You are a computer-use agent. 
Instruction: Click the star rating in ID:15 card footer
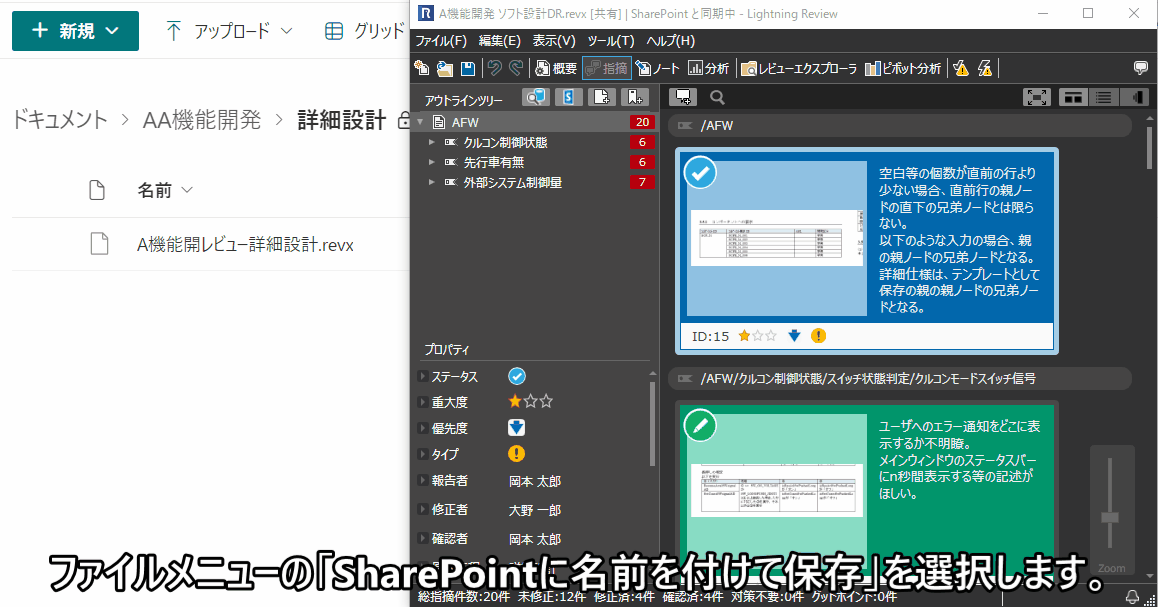tap(758, 336)
